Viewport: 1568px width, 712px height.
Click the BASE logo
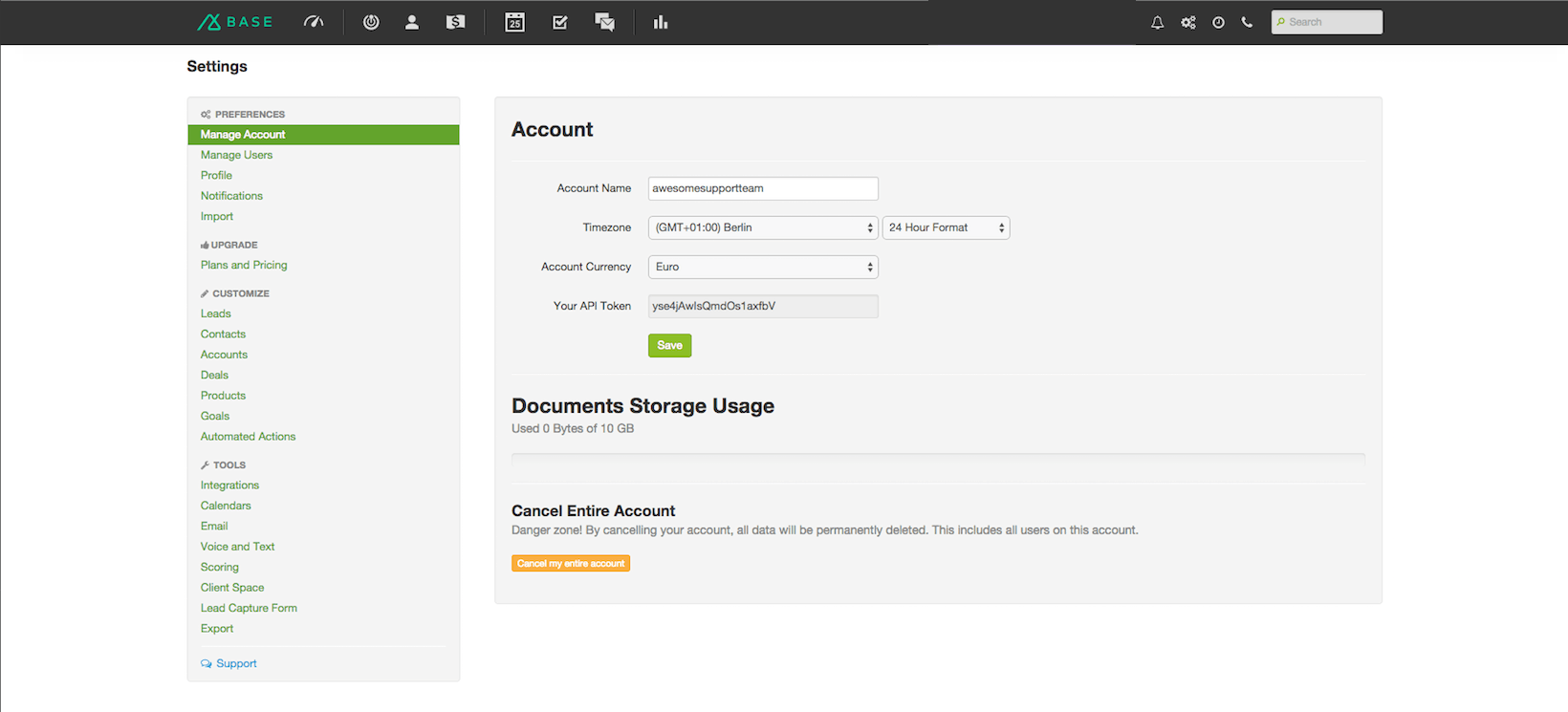pos(235,22)
